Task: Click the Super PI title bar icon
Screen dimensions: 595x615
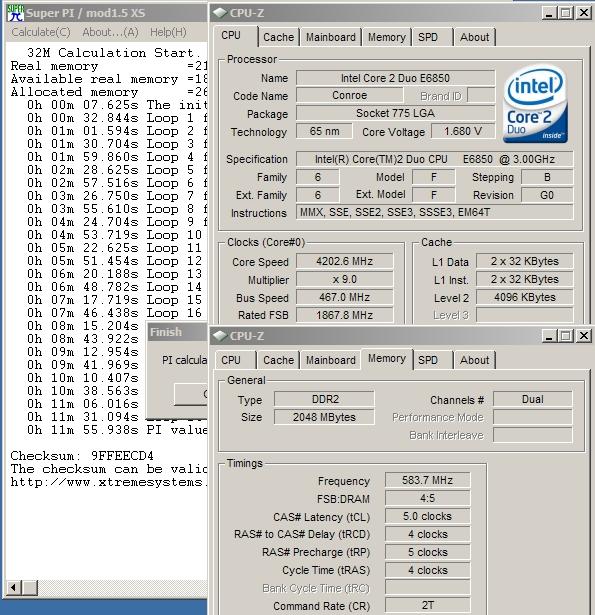Action: (x=15, y=13)
